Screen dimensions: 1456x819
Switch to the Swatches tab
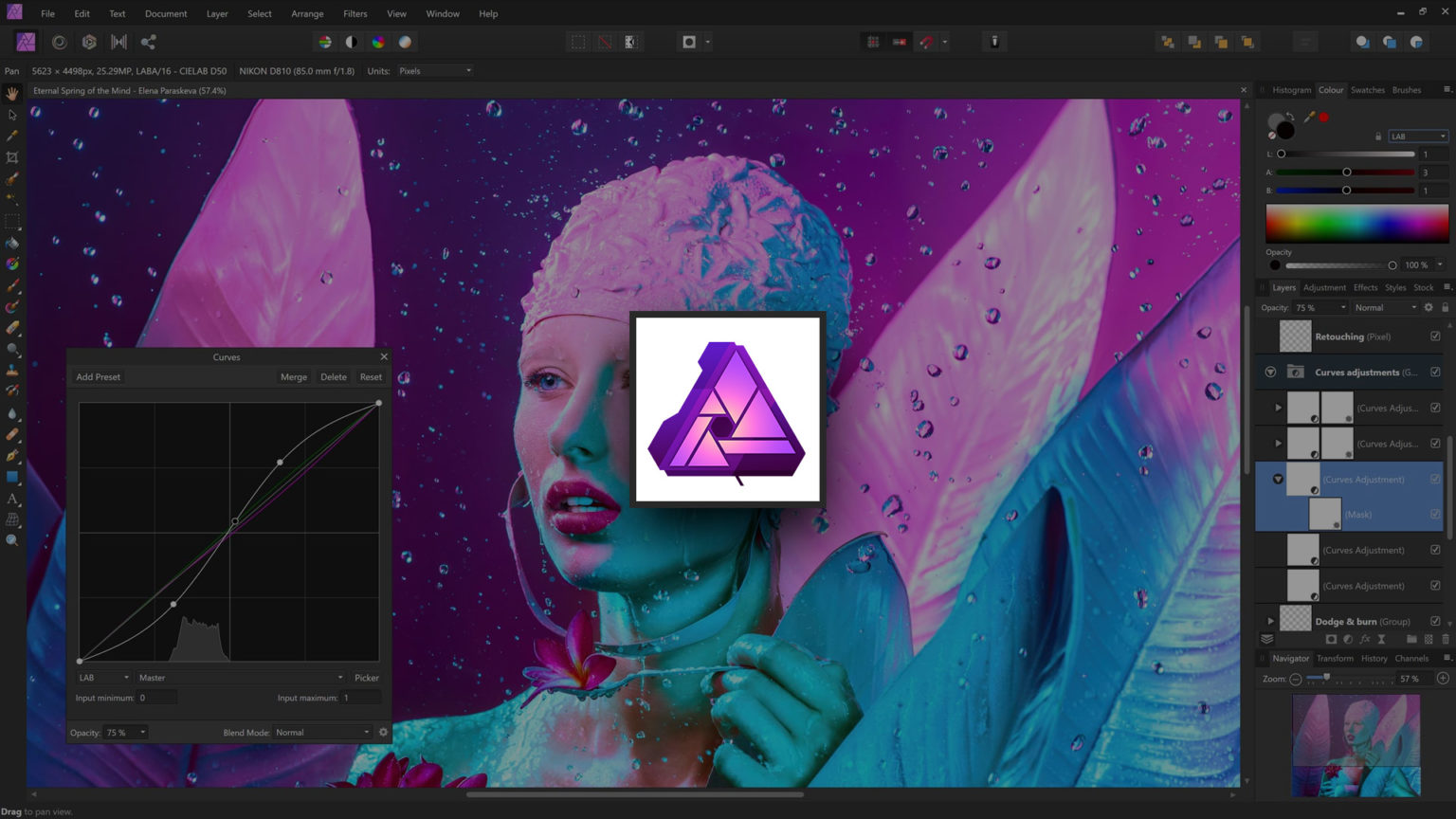tap(1368, 90)
